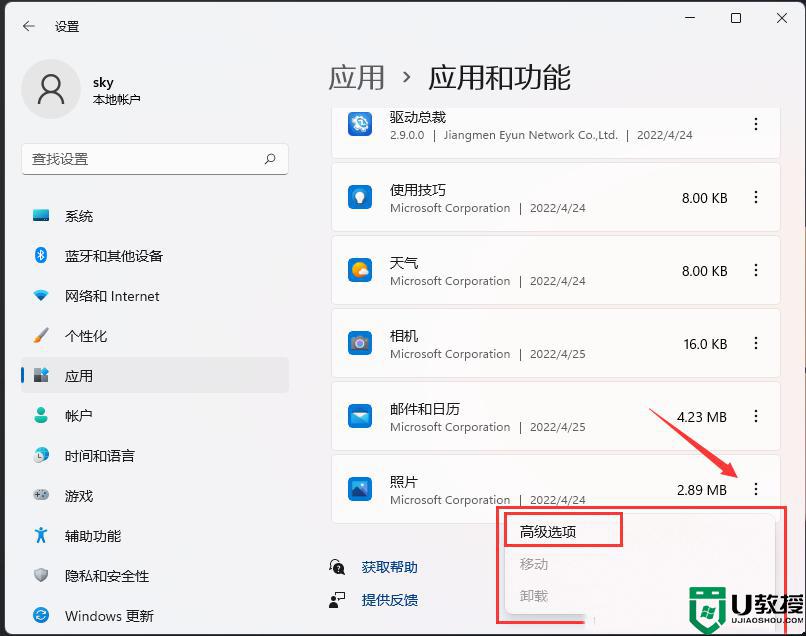Open three-dot menu for 使用技巧
The height and width of the screenshot is (636, 806).
tap(756, 197)
